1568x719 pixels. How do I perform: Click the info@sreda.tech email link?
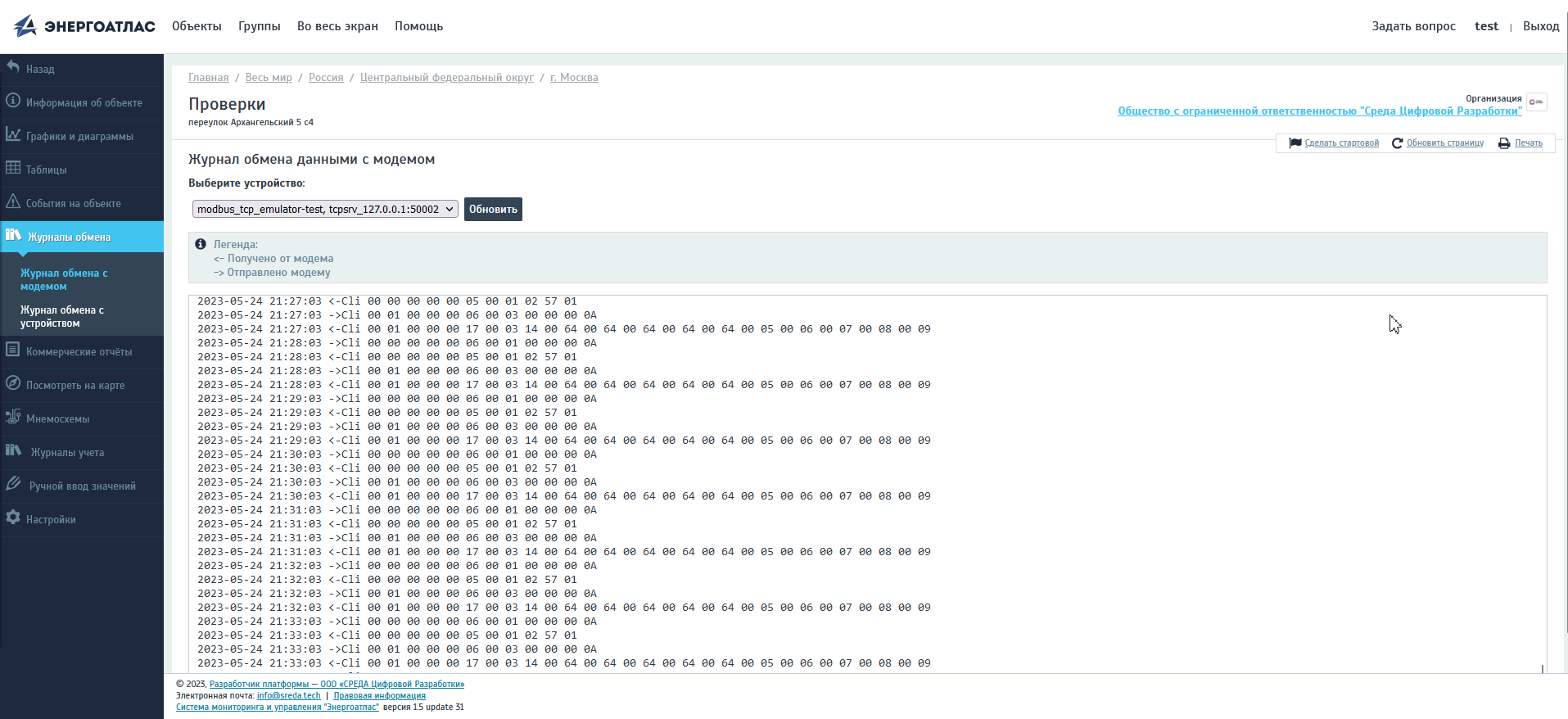point(288,696)
